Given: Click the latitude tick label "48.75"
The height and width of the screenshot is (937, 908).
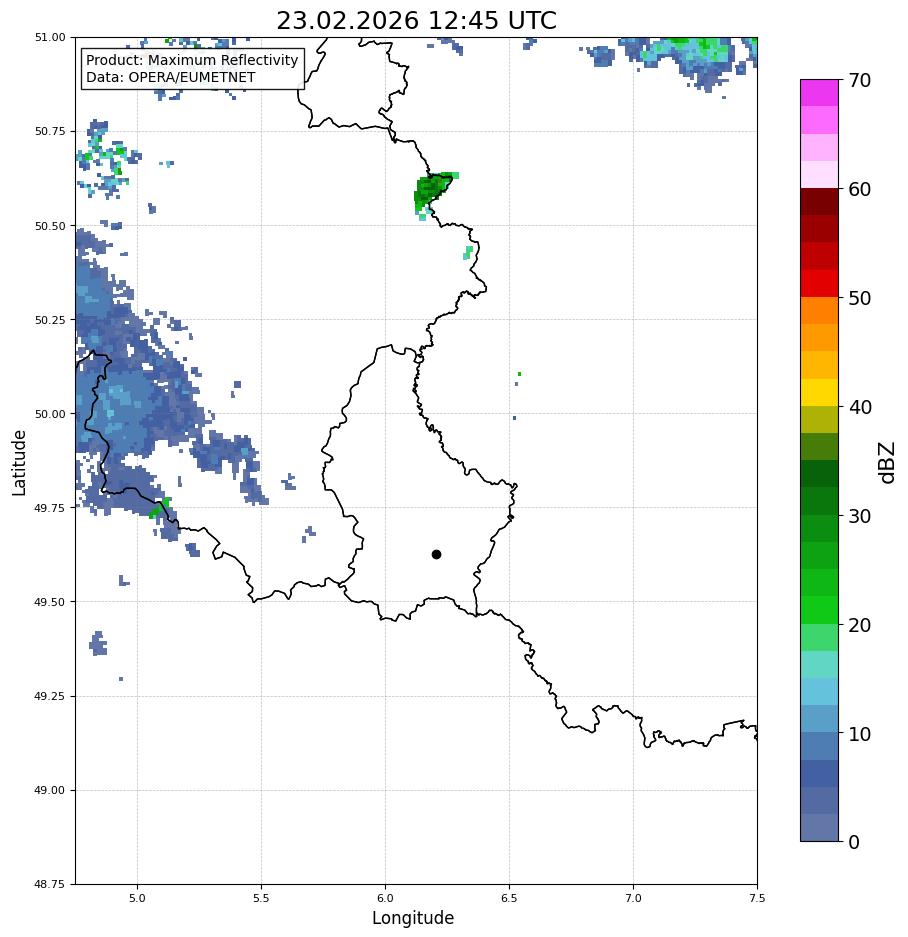Looking at the screenshot, I should tap(50, 884).
